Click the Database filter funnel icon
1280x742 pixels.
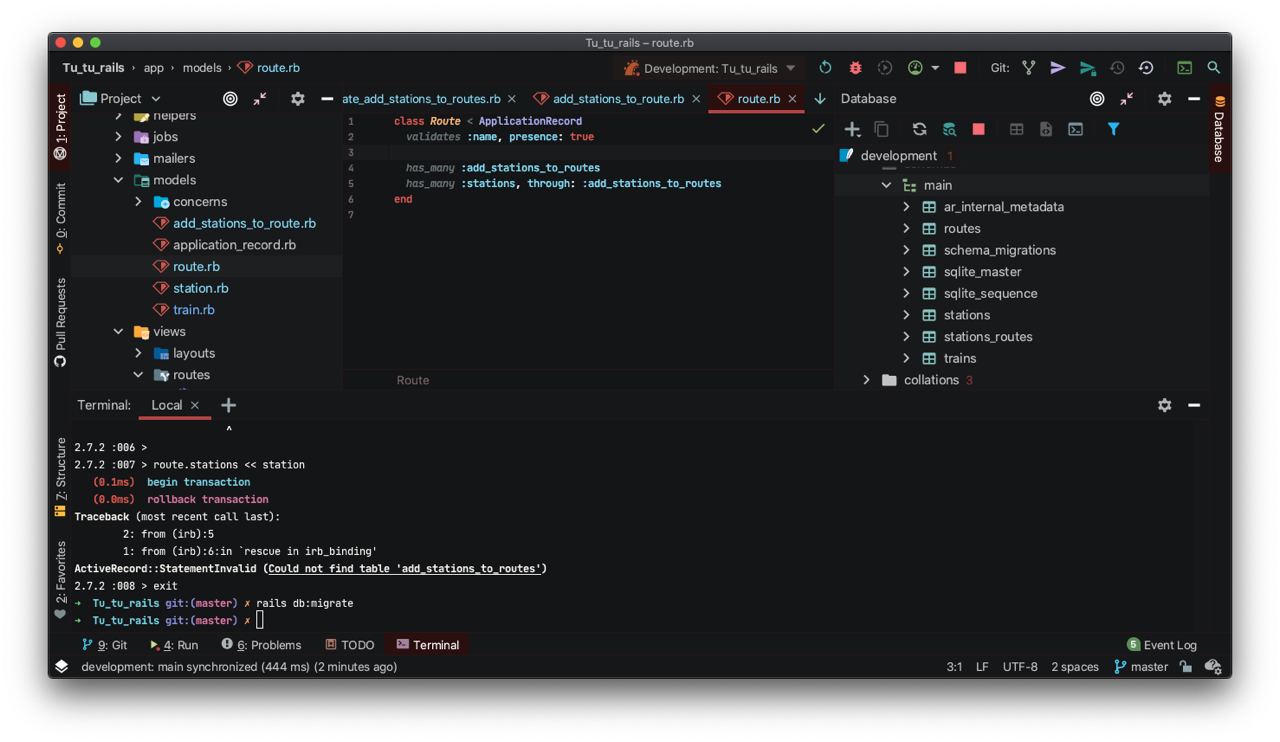tap(1113, 129)
